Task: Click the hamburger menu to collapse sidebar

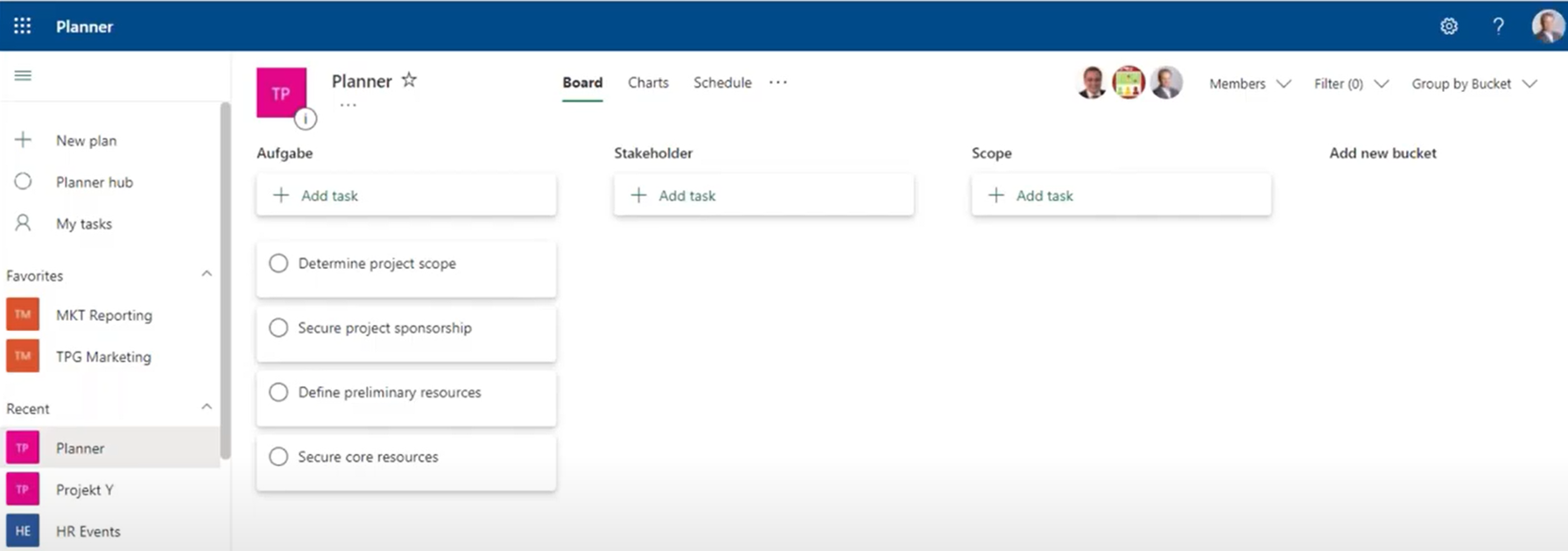Action: click(x=23, y=75)
